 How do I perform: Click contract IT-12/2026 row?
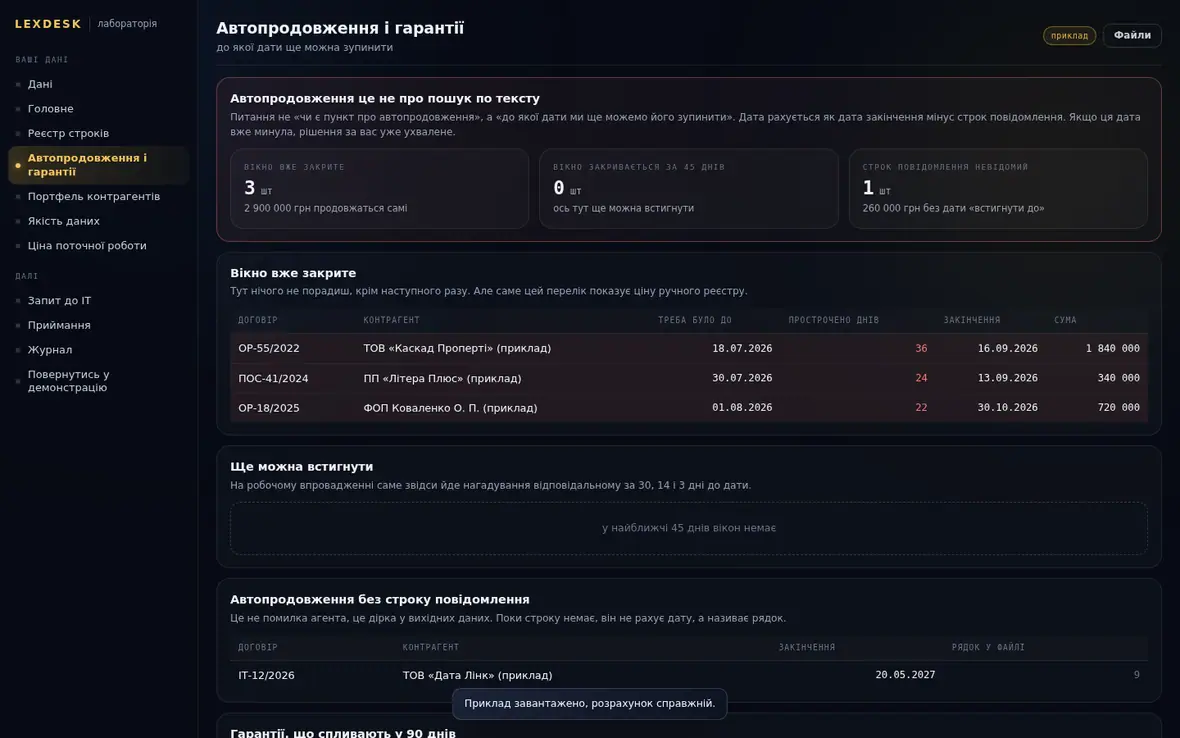tap(689, 675)
